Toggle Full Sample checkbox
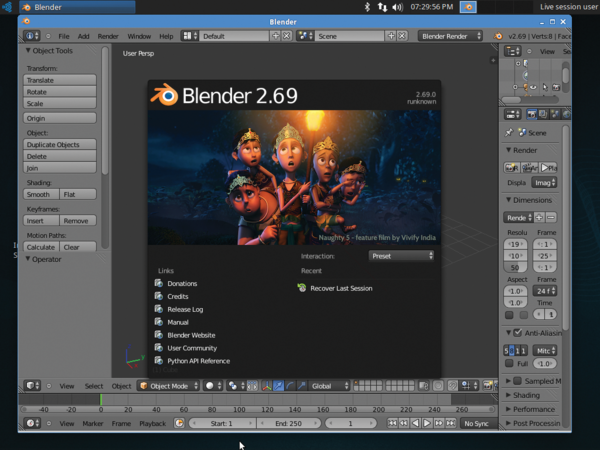 tap(509, 363)
